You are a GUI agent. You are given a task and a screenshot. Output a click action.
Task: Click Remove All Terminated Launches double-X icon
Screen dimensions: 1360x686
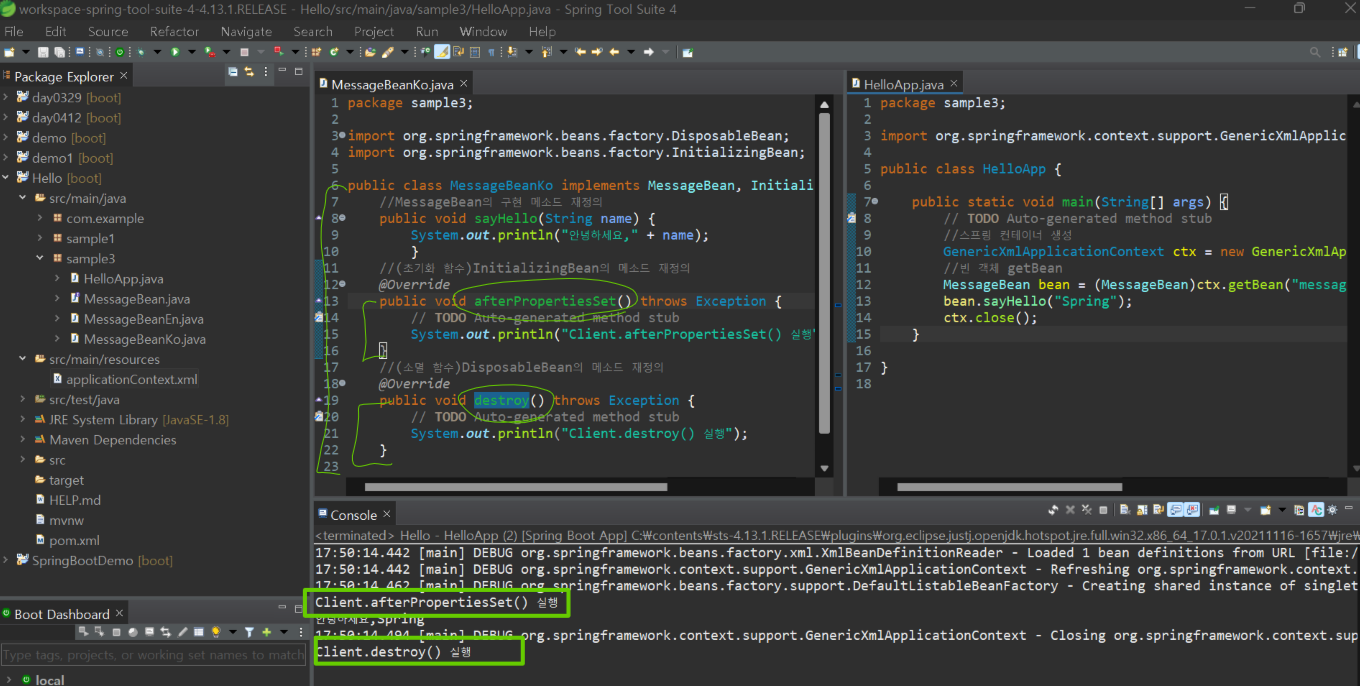pos(1087,510)
